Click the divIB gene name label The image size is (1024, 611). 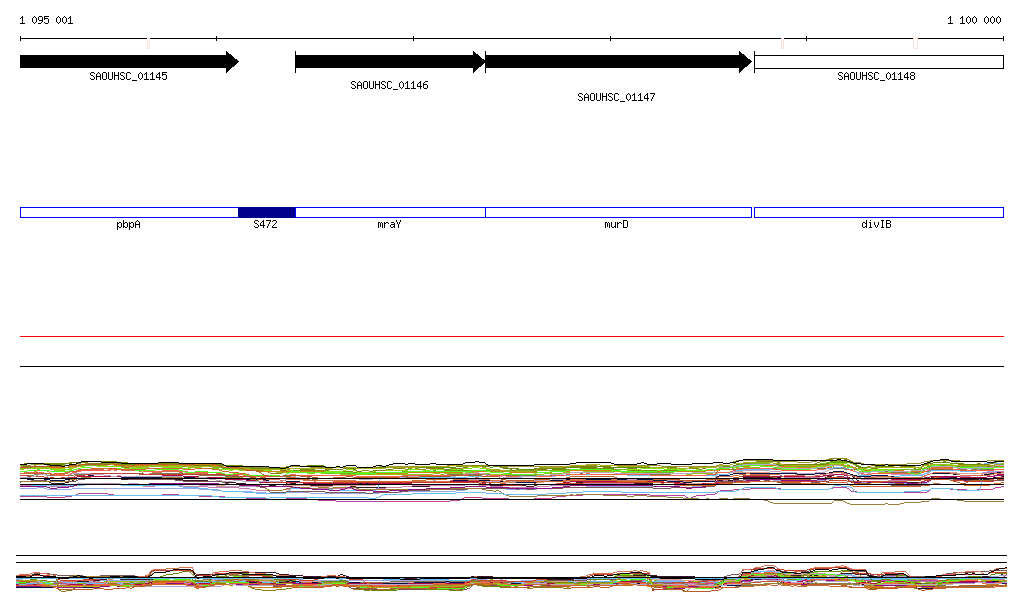pyautogui.click(x=876, y=225)
